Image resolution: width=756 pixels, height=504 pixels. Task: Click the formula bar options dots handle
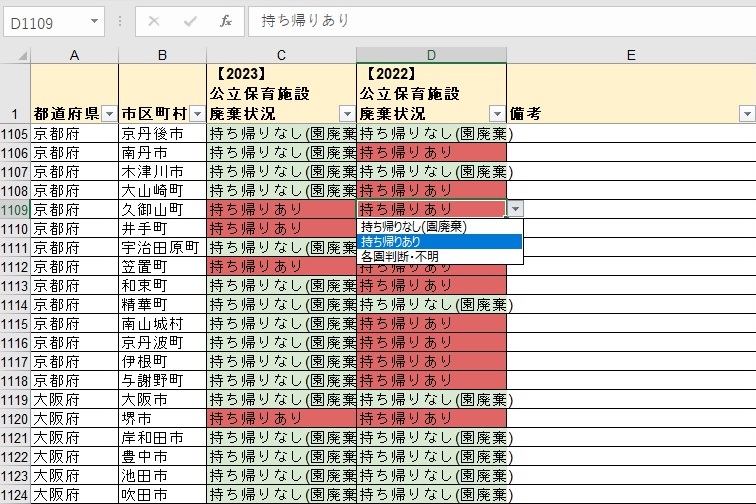[120, 21]
